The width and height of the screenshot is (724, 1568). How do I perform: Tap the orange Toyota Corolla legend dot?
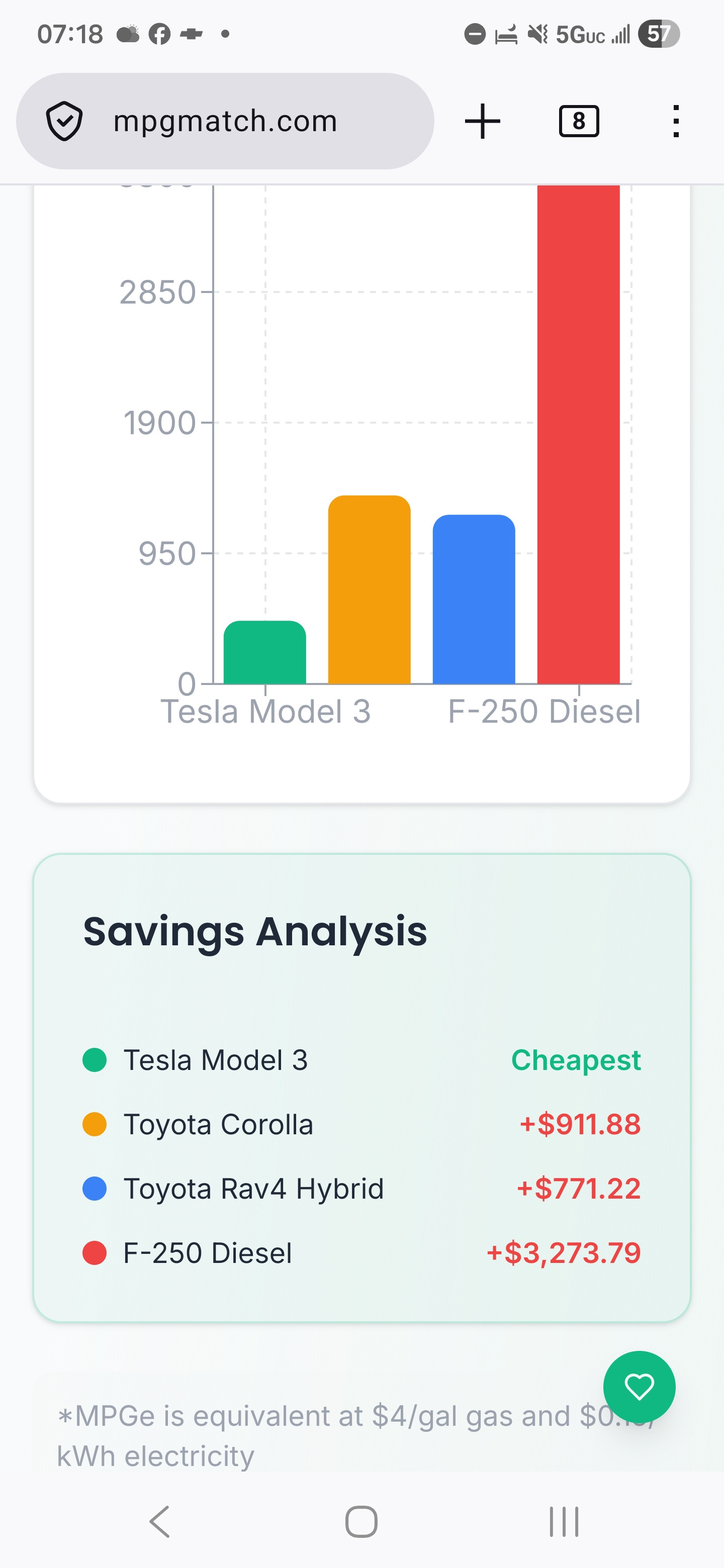(x=95, y=1124)
